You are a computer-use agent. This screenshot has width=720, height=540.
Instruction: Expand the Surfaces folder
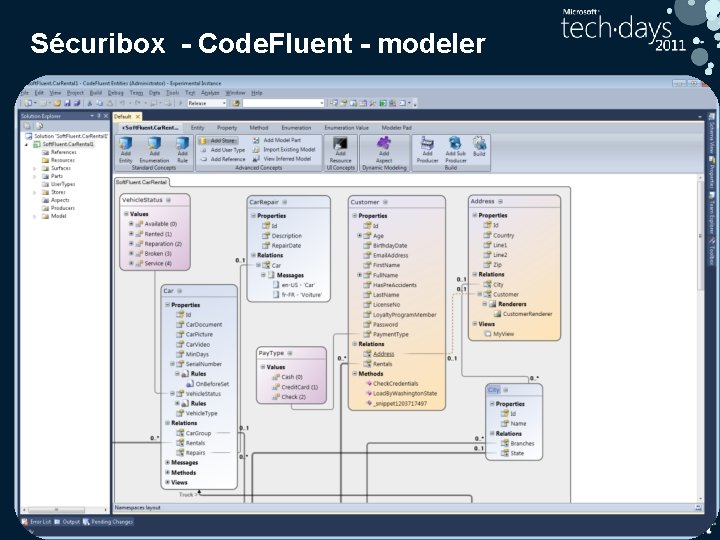pos(34,169)
